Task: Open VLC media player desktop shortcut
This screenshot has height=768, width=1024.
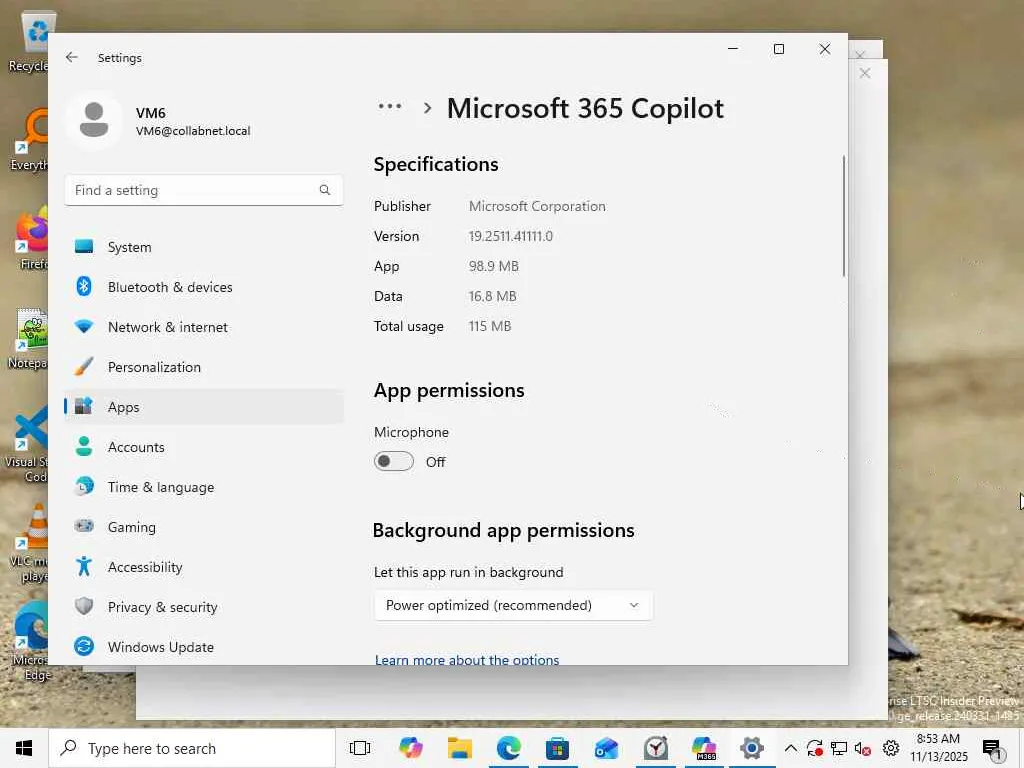Action: [x=29, y=543]
